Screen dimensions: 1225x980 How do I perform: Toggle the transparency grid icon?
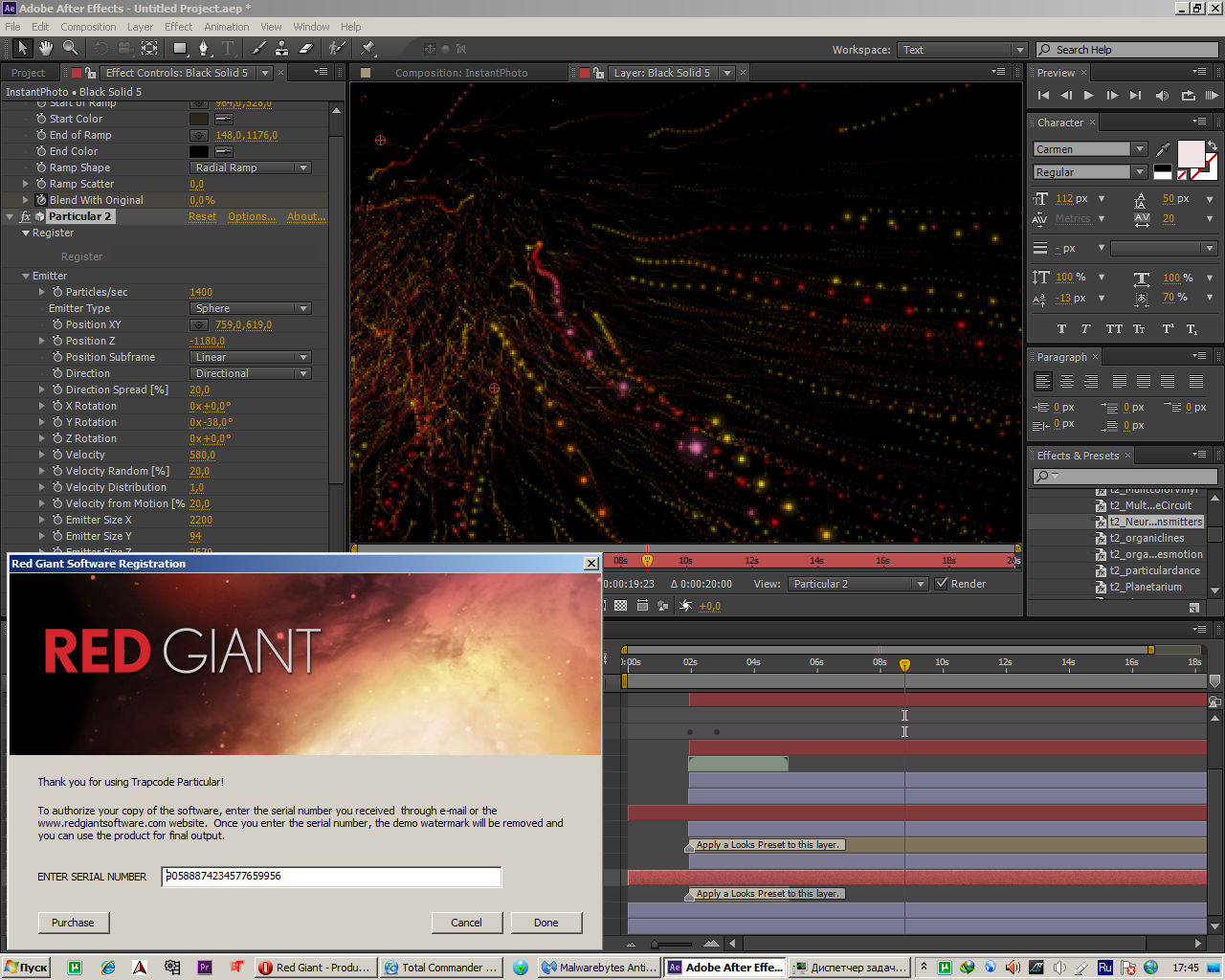point(620,606)
